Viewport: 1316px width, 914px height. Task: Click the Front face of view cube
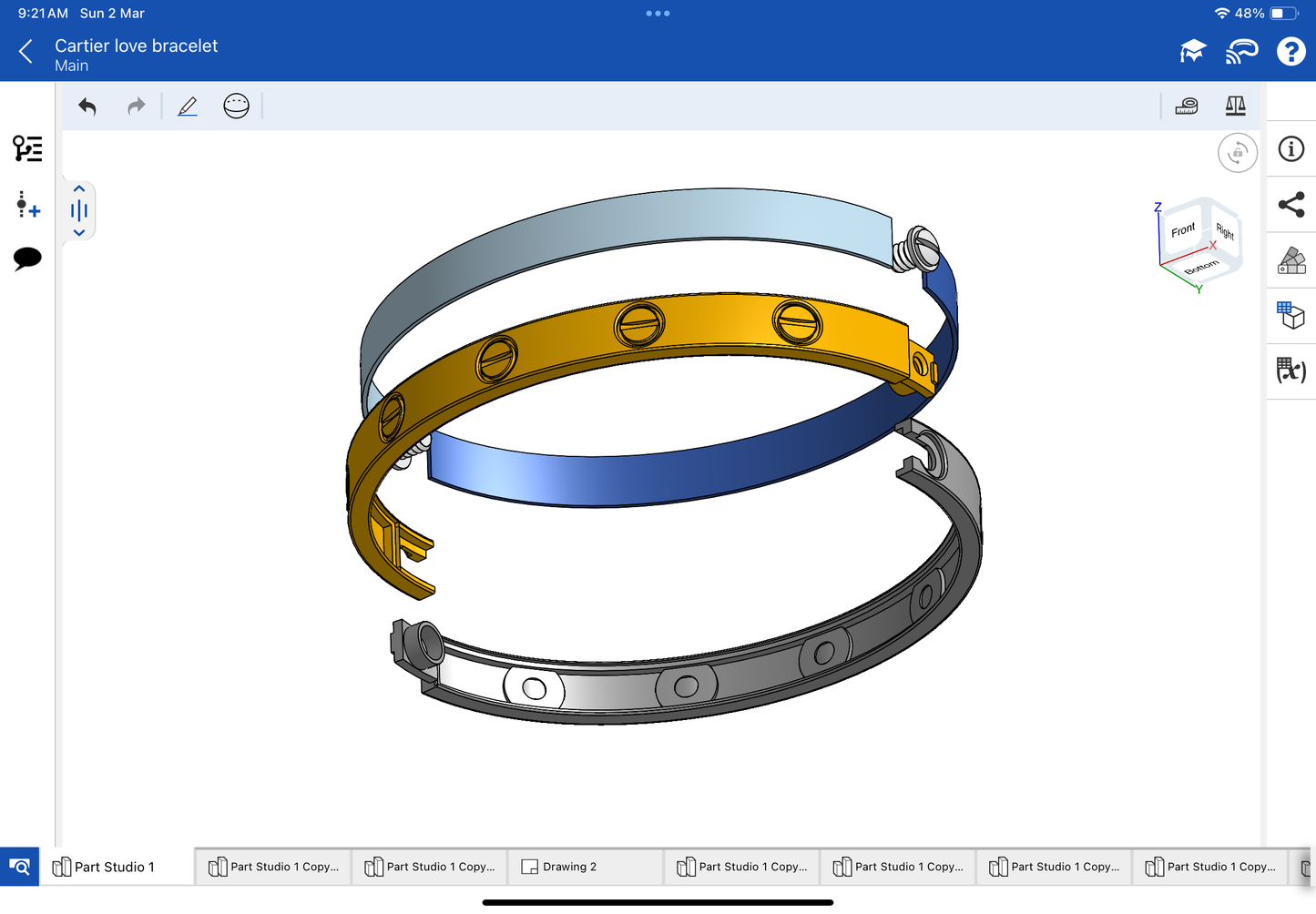click(x=1183, y=230)
